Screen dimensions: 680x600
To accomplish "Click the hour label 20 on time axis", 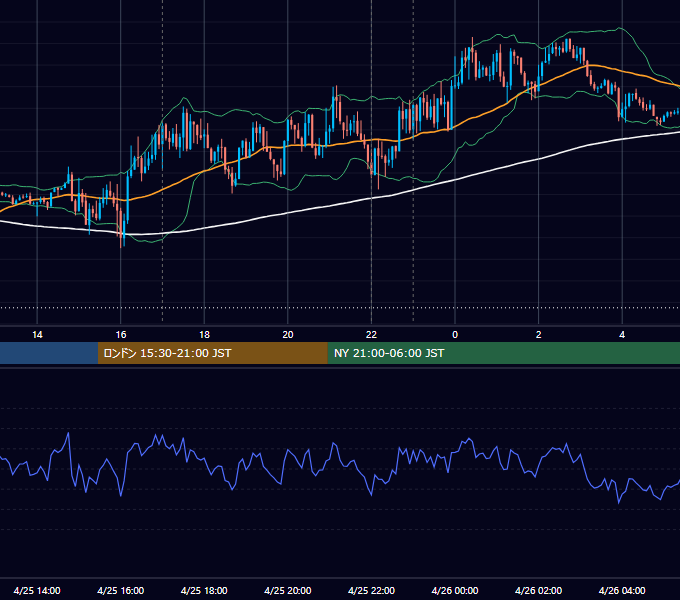I will pos(288,335).
